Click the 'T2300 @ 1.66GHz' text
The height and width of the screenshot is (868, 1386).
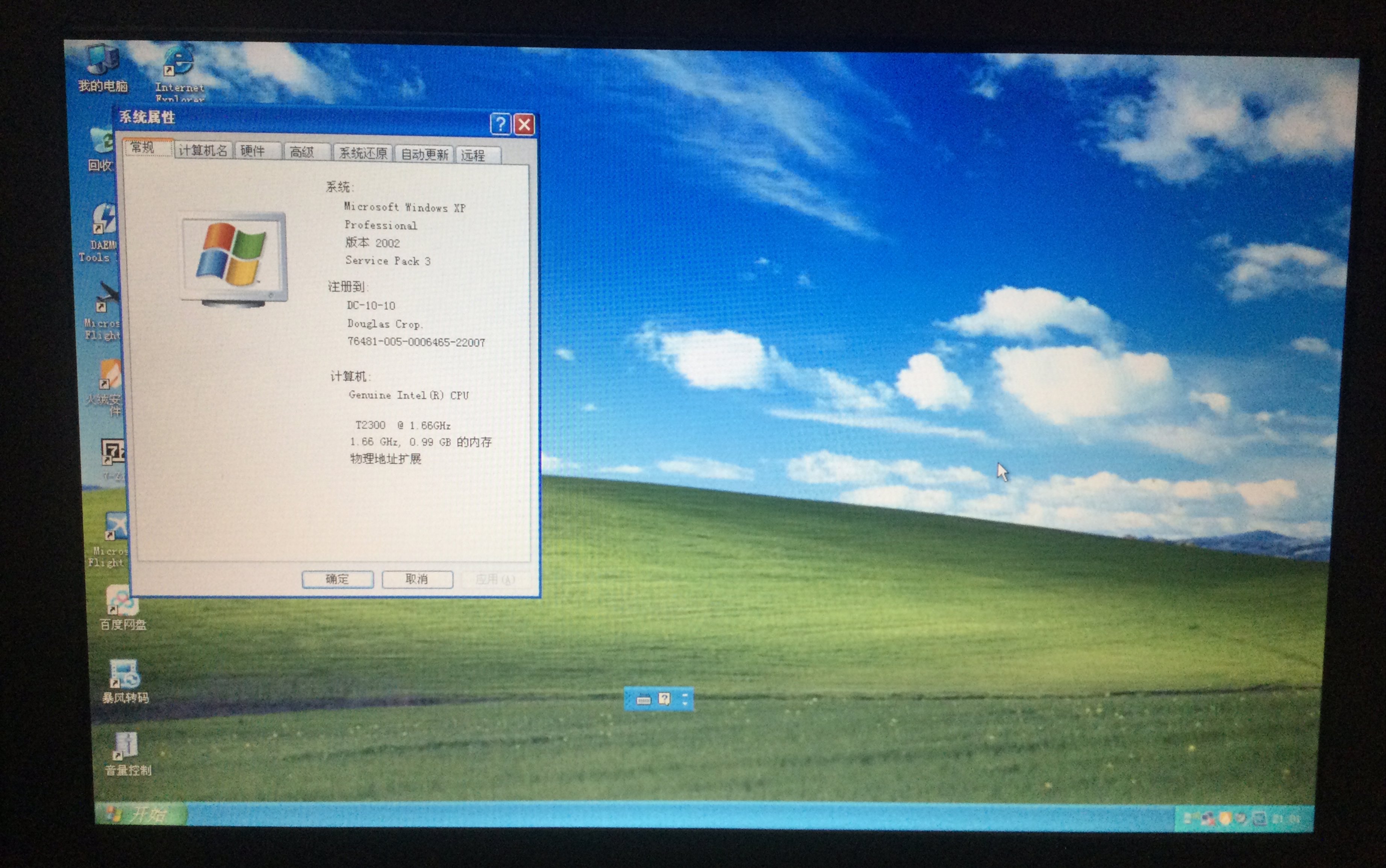tap(403, 426)
